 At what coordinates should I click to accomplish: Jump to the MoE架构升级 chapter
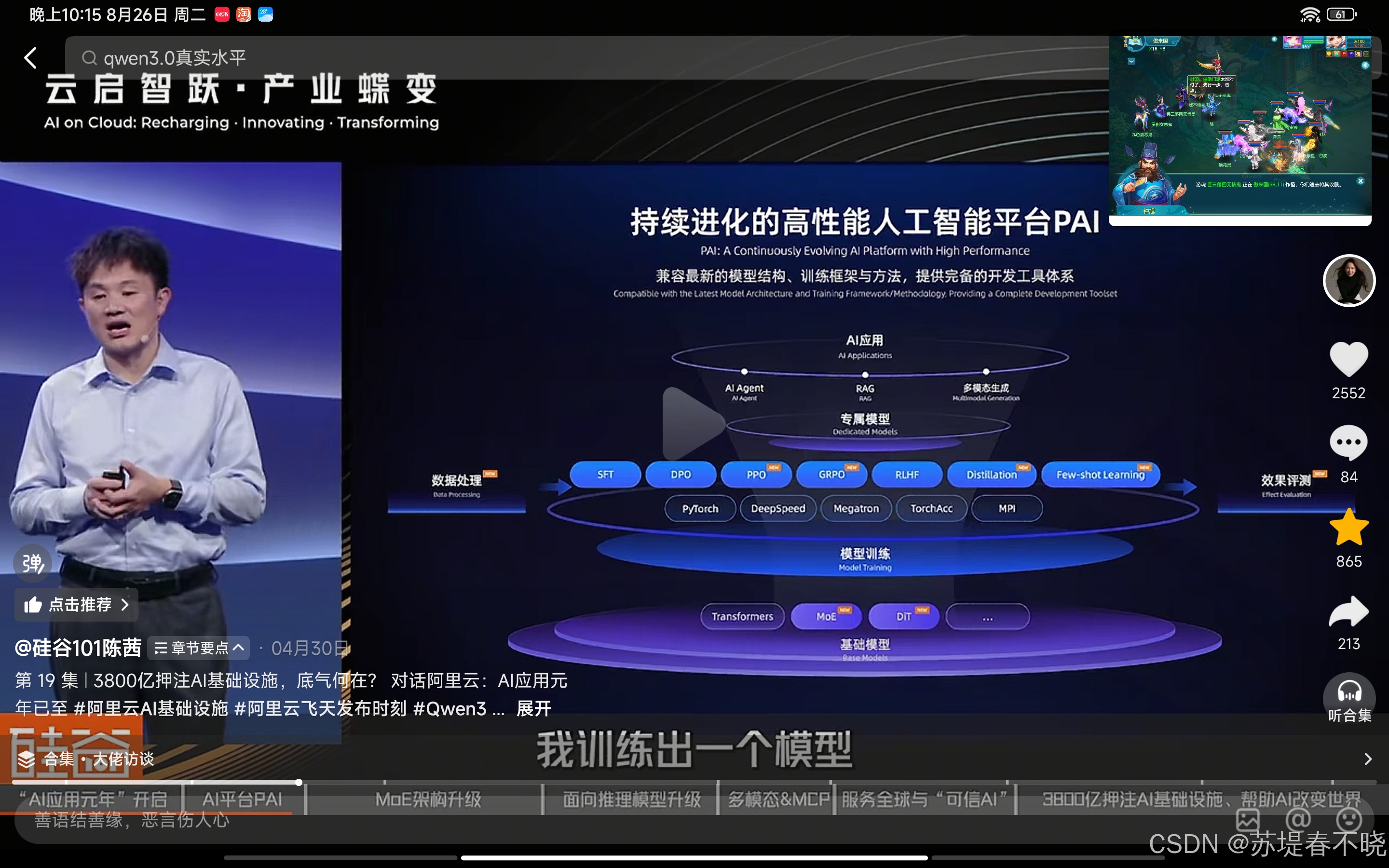click(x=428, y=799)
